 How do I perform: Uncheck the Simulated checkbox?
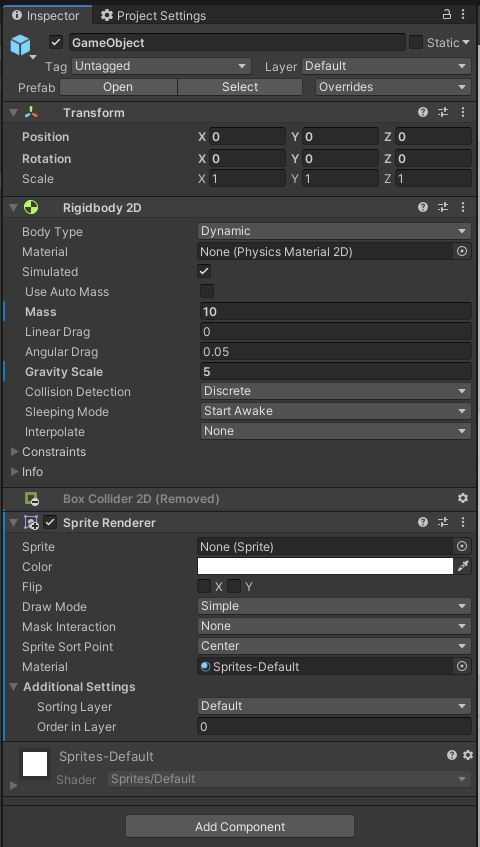coord(205,271)
